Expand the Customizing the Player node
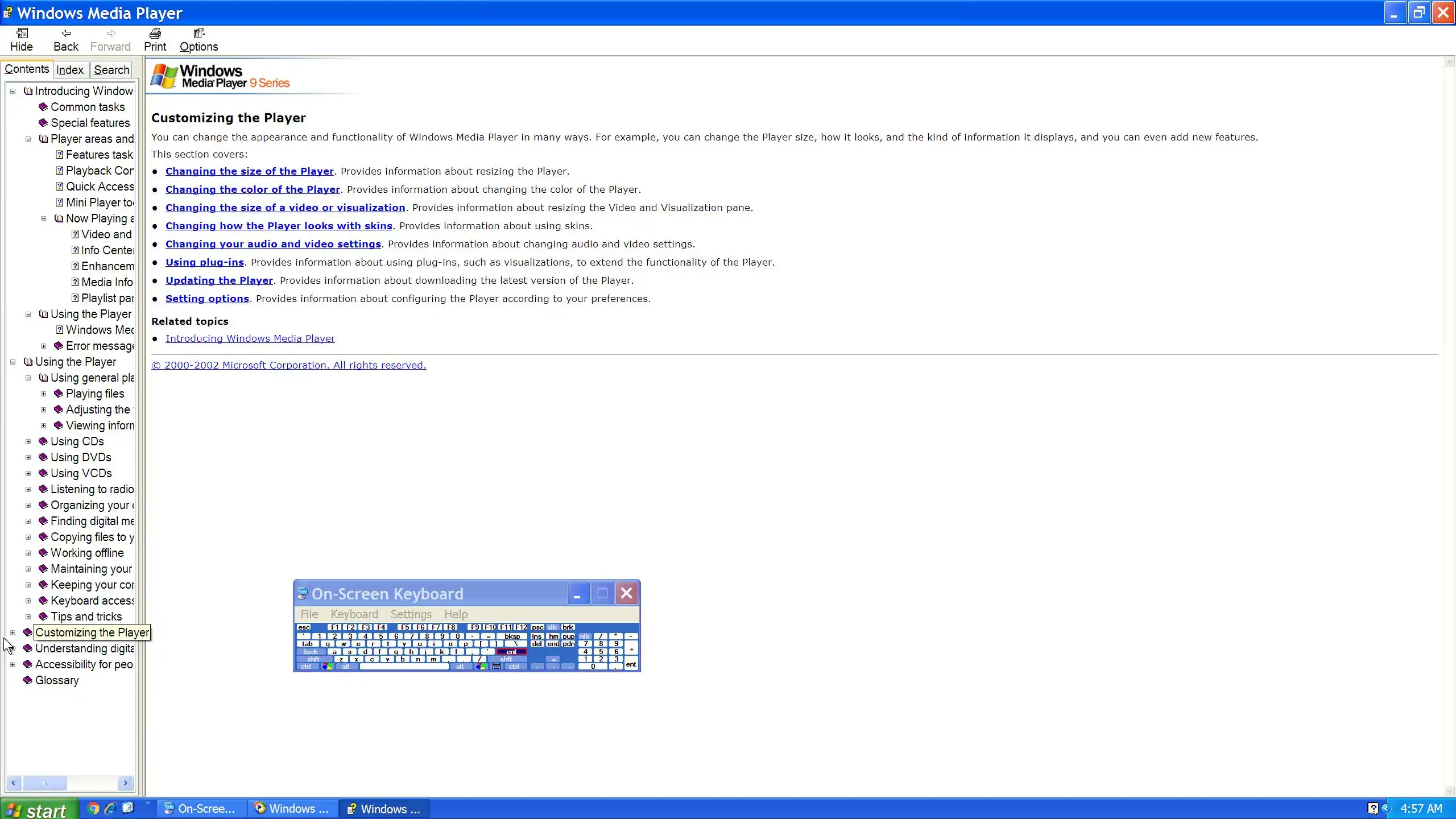1456x819 pixels. pos(13,632)
